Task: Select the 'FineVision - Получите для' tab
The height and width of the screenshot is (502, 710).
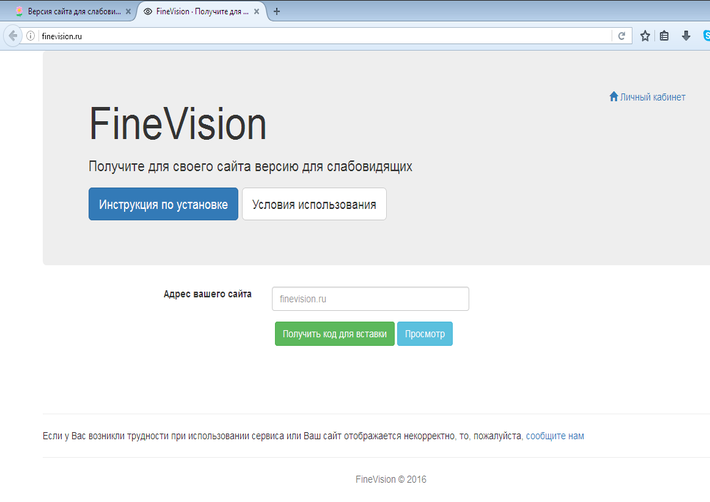Action: tap(202, 12)
